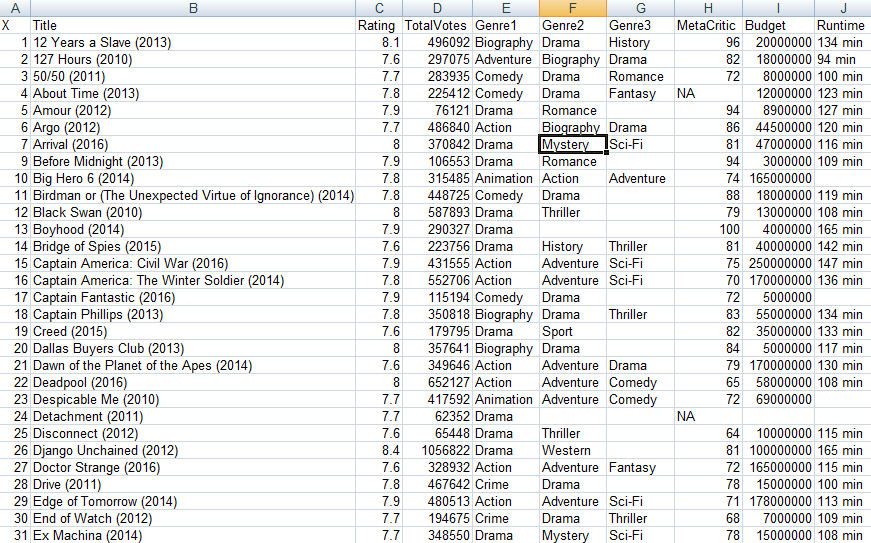
Task: Click TotalVotes 587893 for Black Swan
Action: [437, 213]
